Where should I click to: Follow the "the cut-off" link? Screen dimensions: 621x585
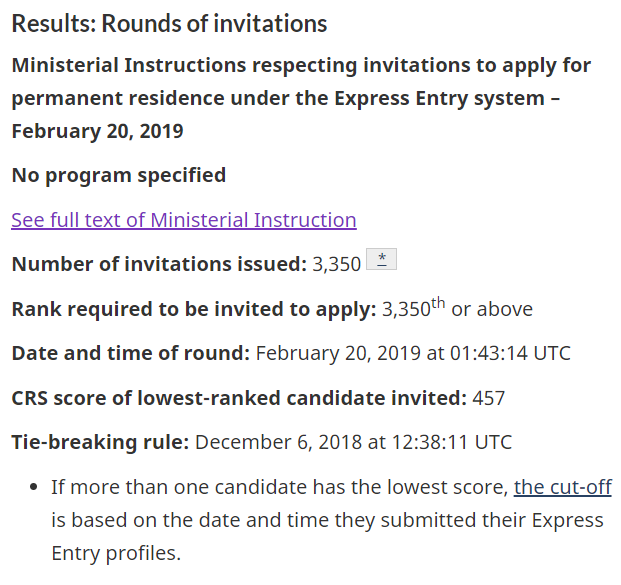pyautogui.click(x=562, y=488)
